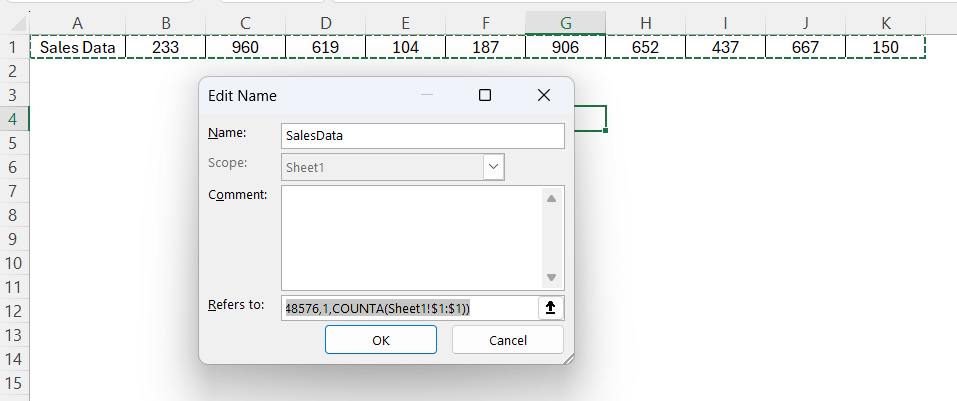Image resolution: width=957 pixels, height=401 pixels.
Task: Click column C header
Action: click(x=245, y=23)
